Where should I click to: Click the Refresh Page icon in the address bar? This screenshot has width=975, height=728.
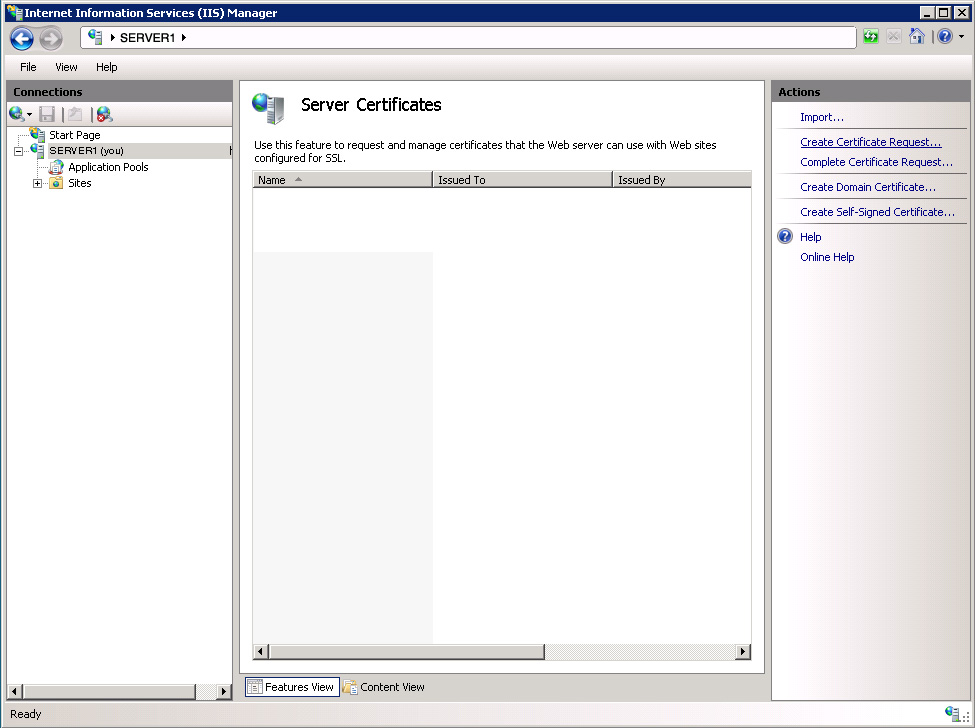pos(871,37)
